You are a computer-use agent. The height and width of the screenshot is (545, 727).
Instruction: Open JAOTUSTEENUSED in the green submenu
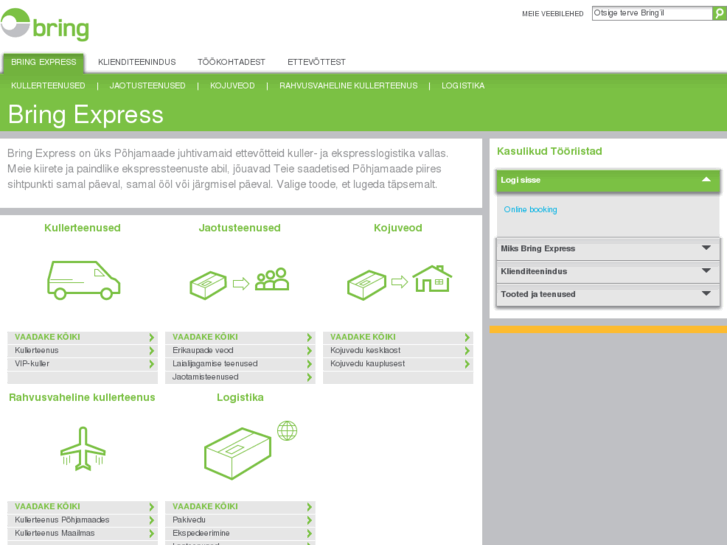pyautogui.click(x=147, y=86)
